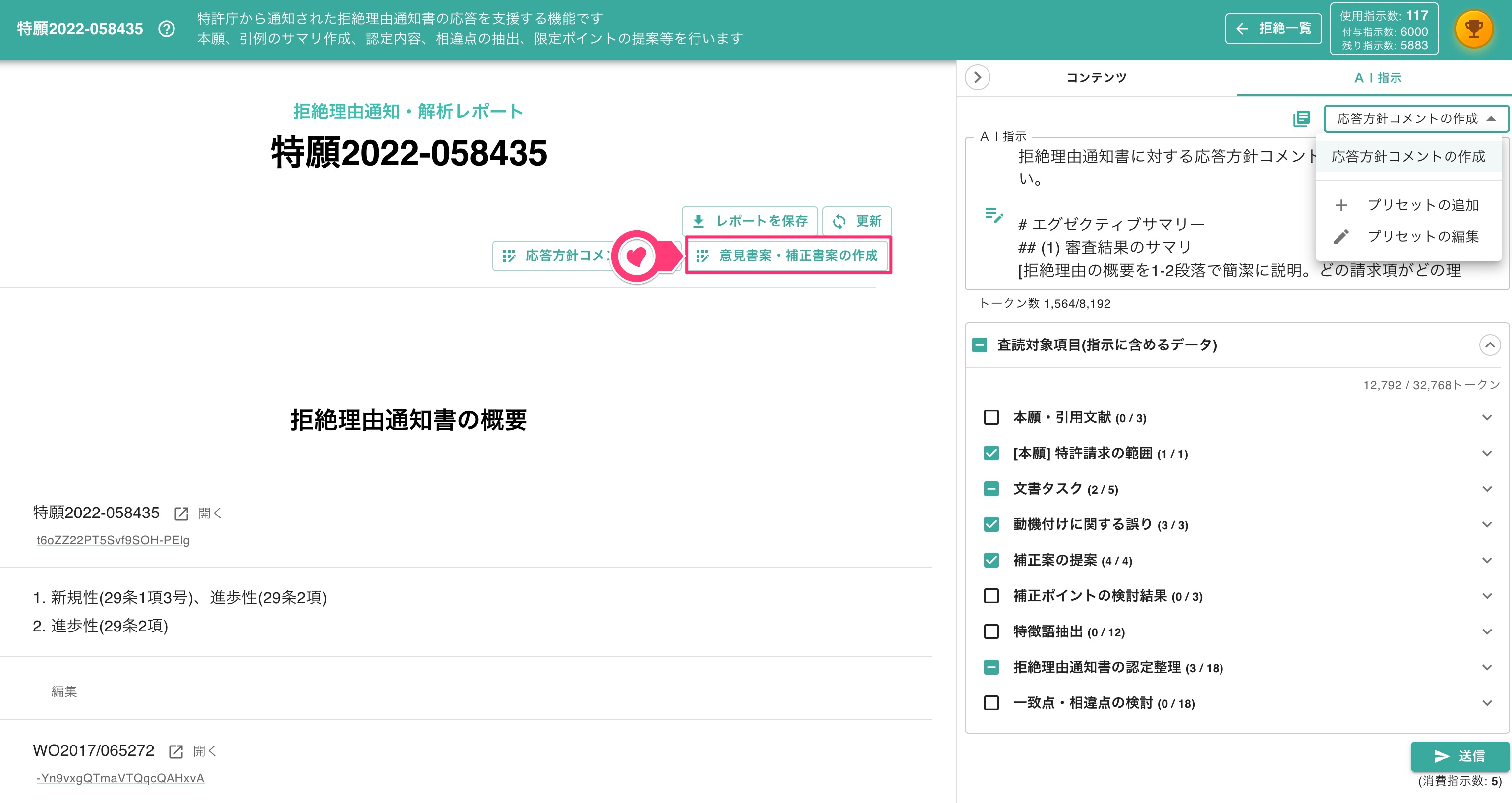The width and height of the screenshot is (1512, 803).
Task: Open external link icon beside 特願2022-058435
Action: tap(181, 514)
